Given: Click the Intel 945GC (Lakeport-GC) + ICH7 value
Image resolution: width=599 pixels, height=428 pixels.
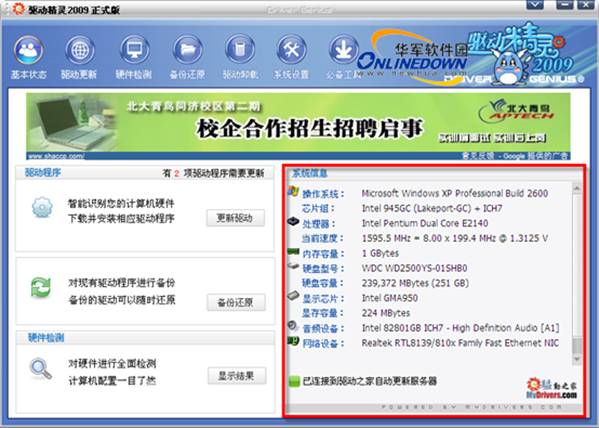Looking at the screenshot, I should tap(432, 208).
